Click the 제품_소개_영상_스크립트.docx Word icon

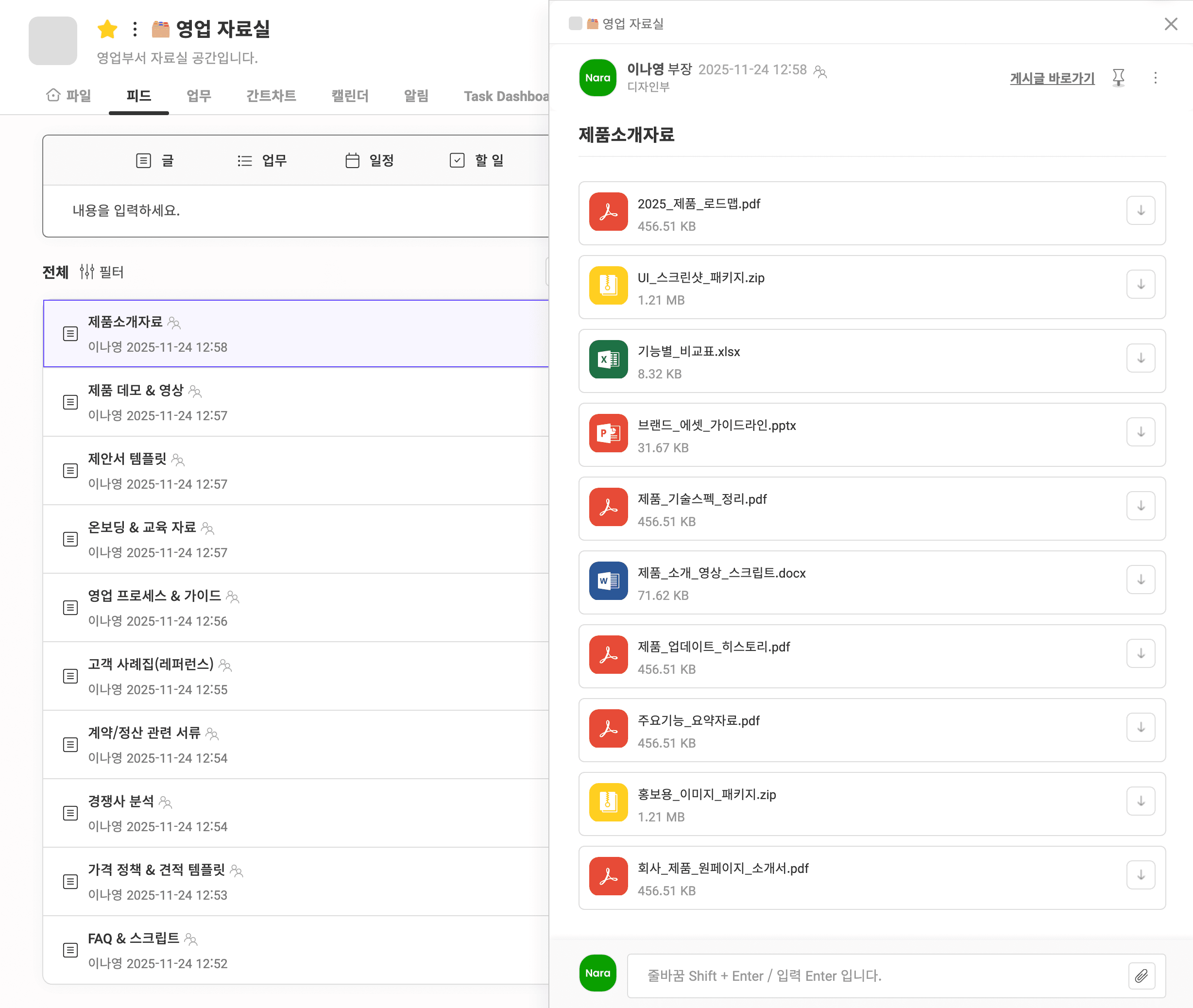(609, 581)
